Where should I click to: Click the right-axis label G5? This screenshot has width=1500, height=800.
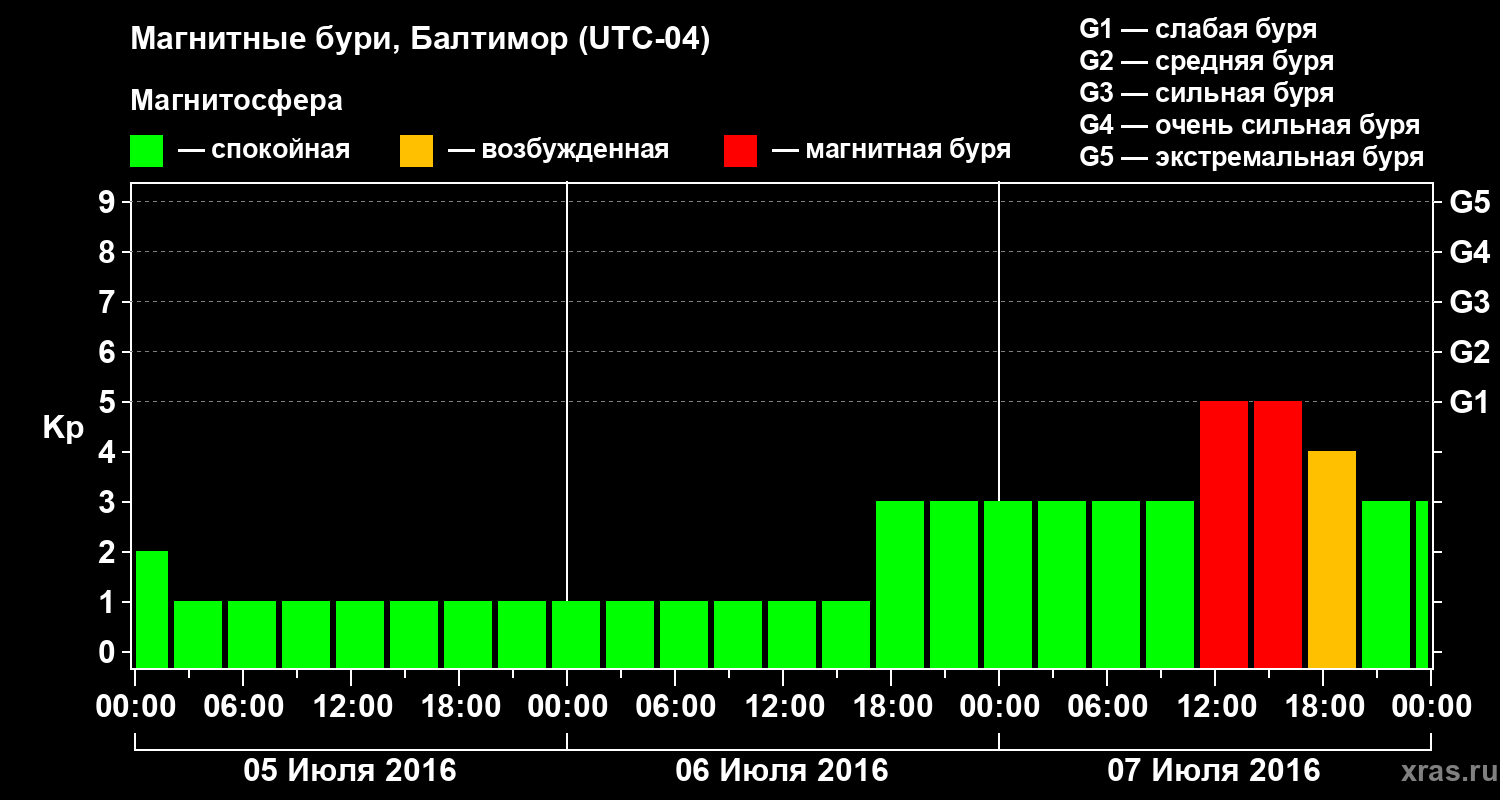1469,202
